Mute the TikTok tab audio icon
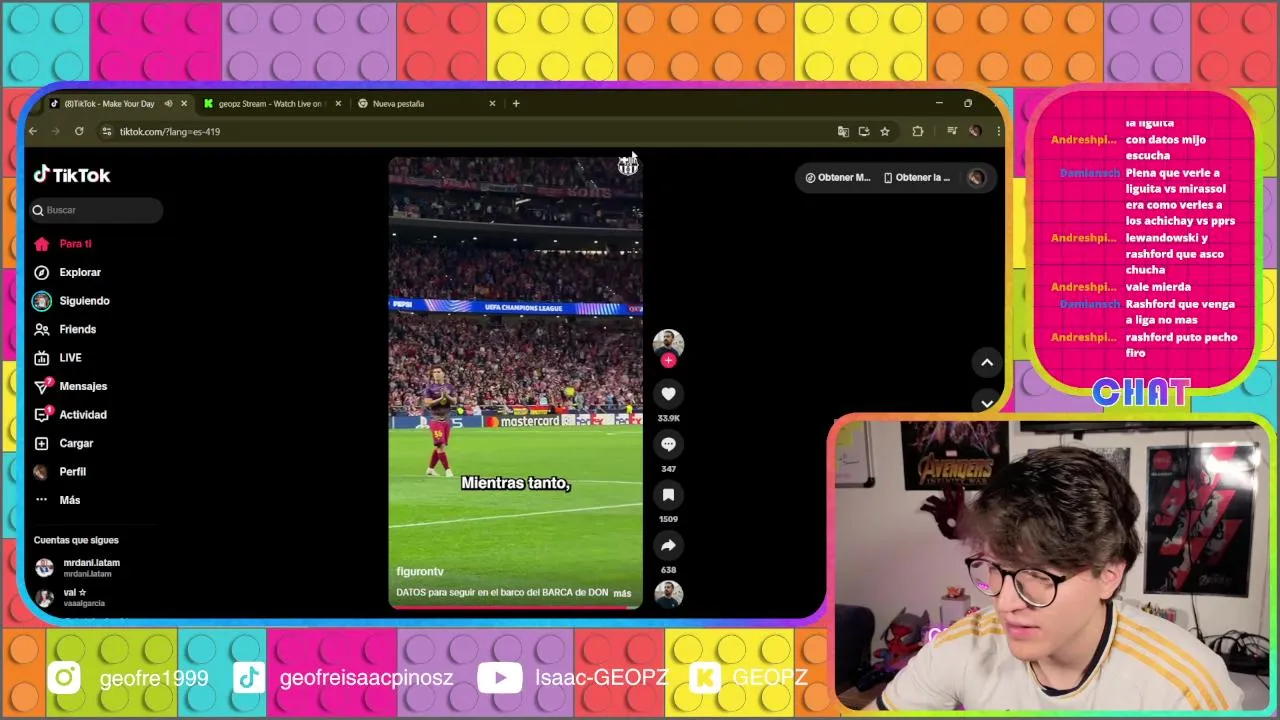Viewport: 1280px width, 720px height. [168, 104]
